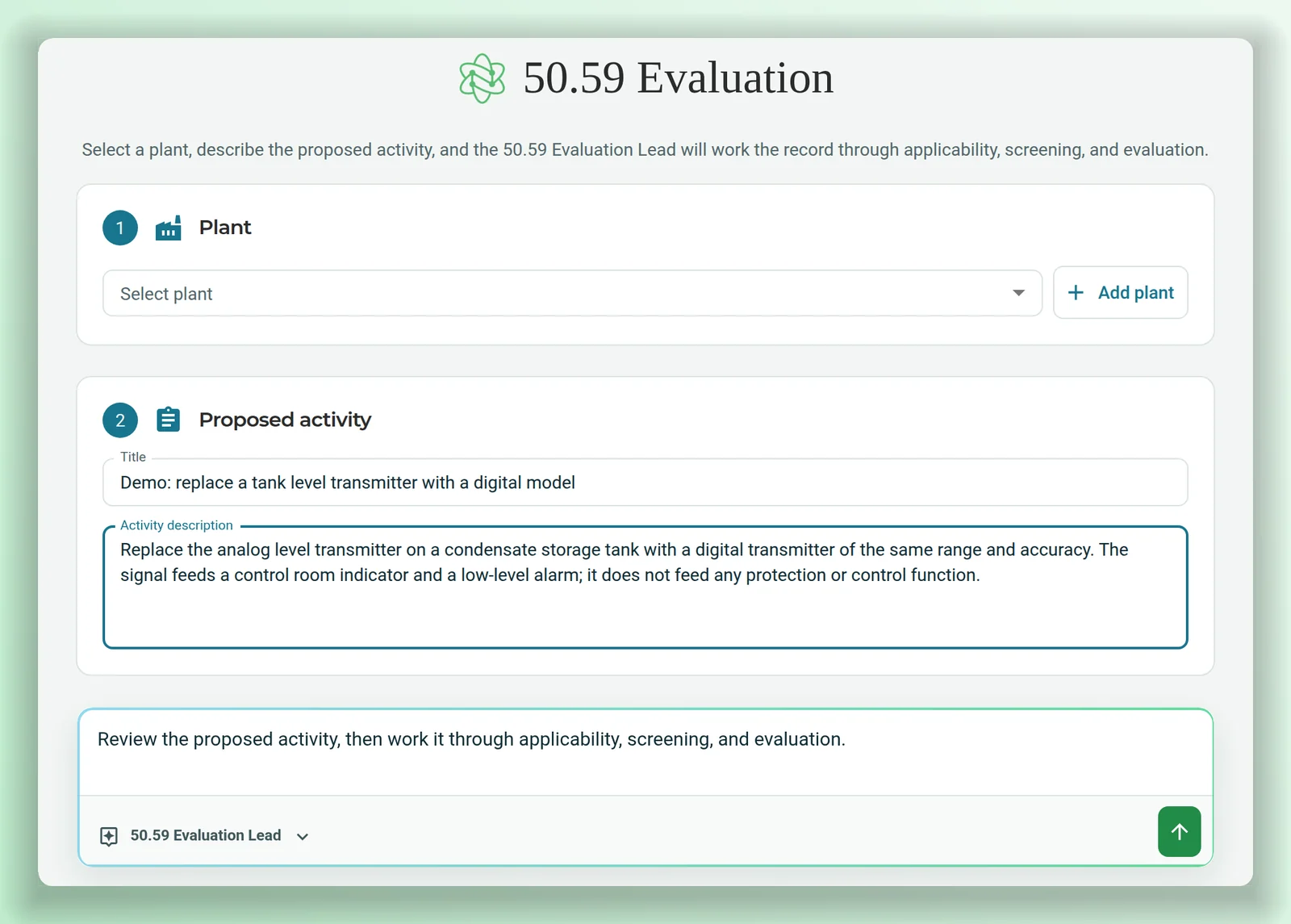Click the factory icon next to Plant

click(168, 228)
